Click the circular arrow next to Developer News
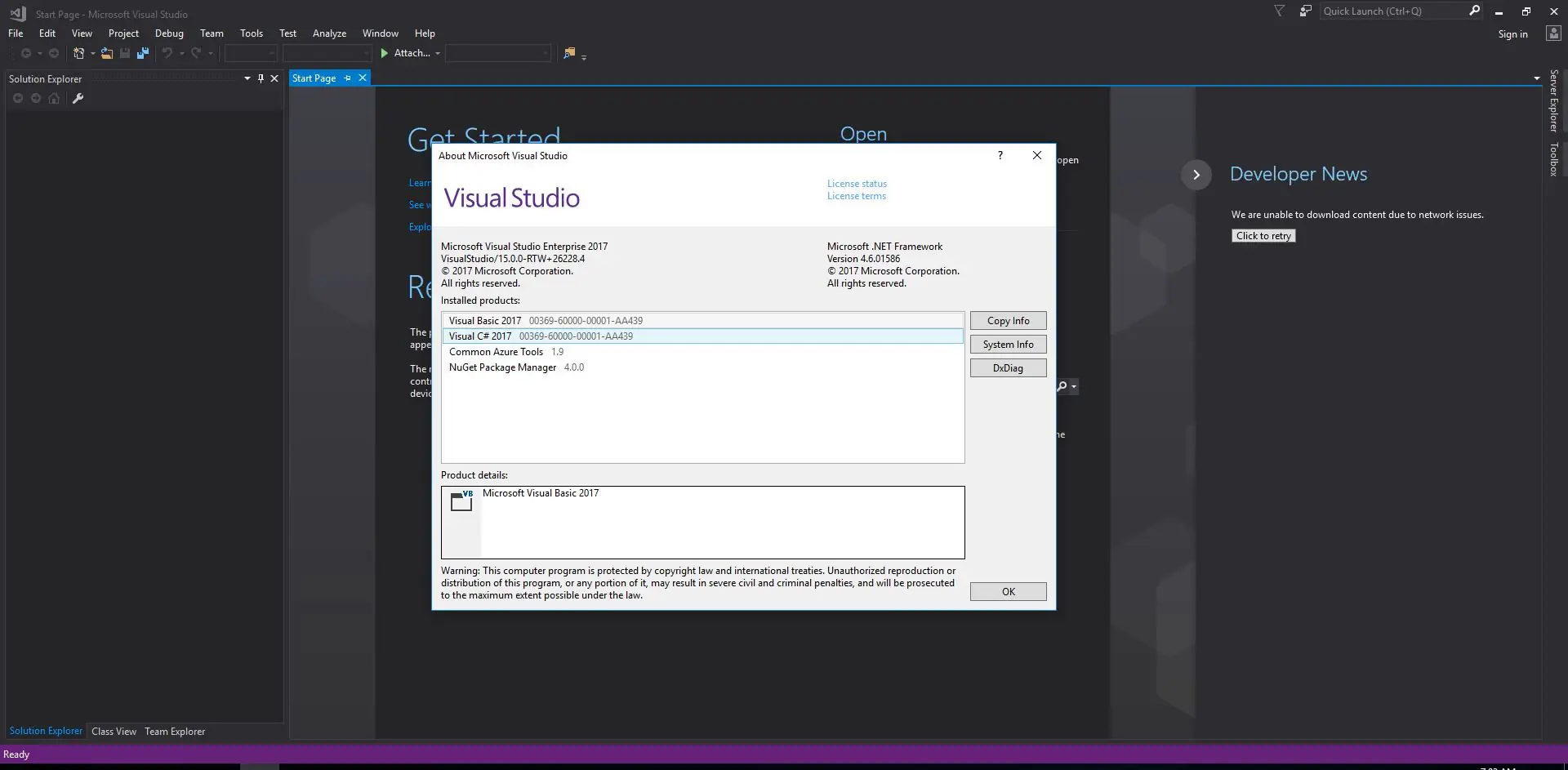Image resolution: width=1568 pixels, height=770 pixels. tap(1196, 174)
